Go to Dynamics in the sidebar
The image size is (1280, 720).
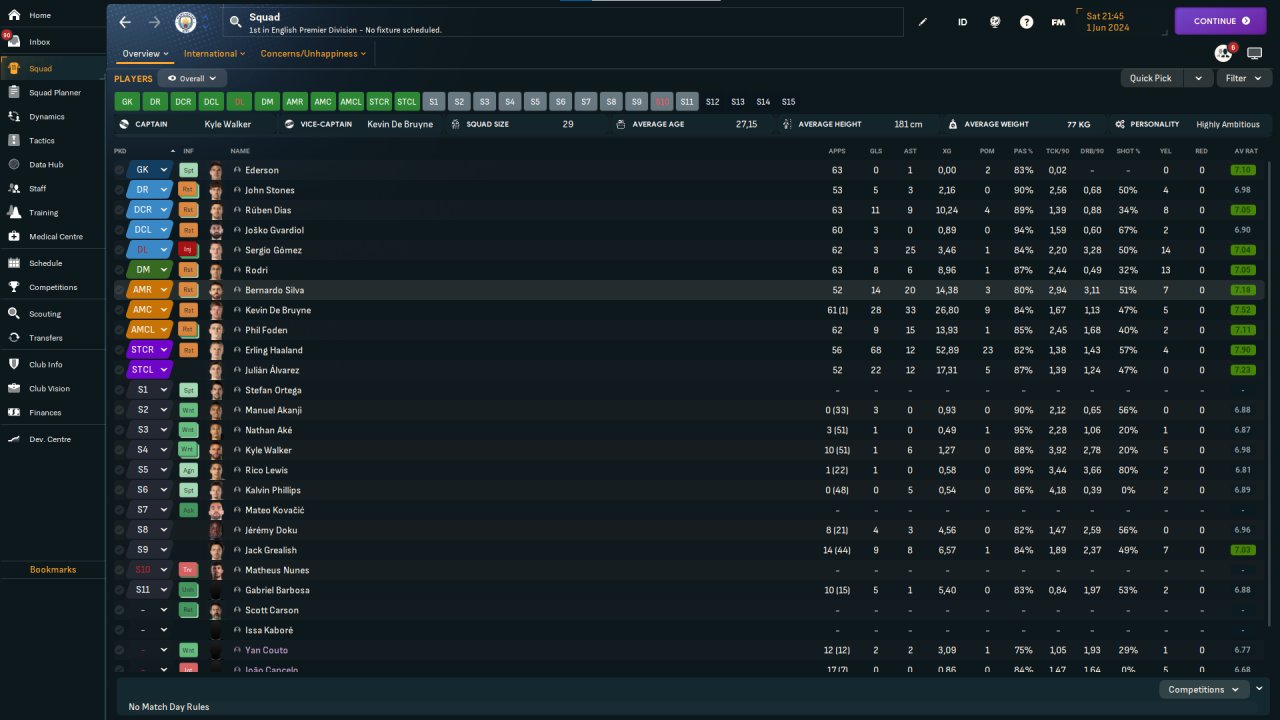47,117
